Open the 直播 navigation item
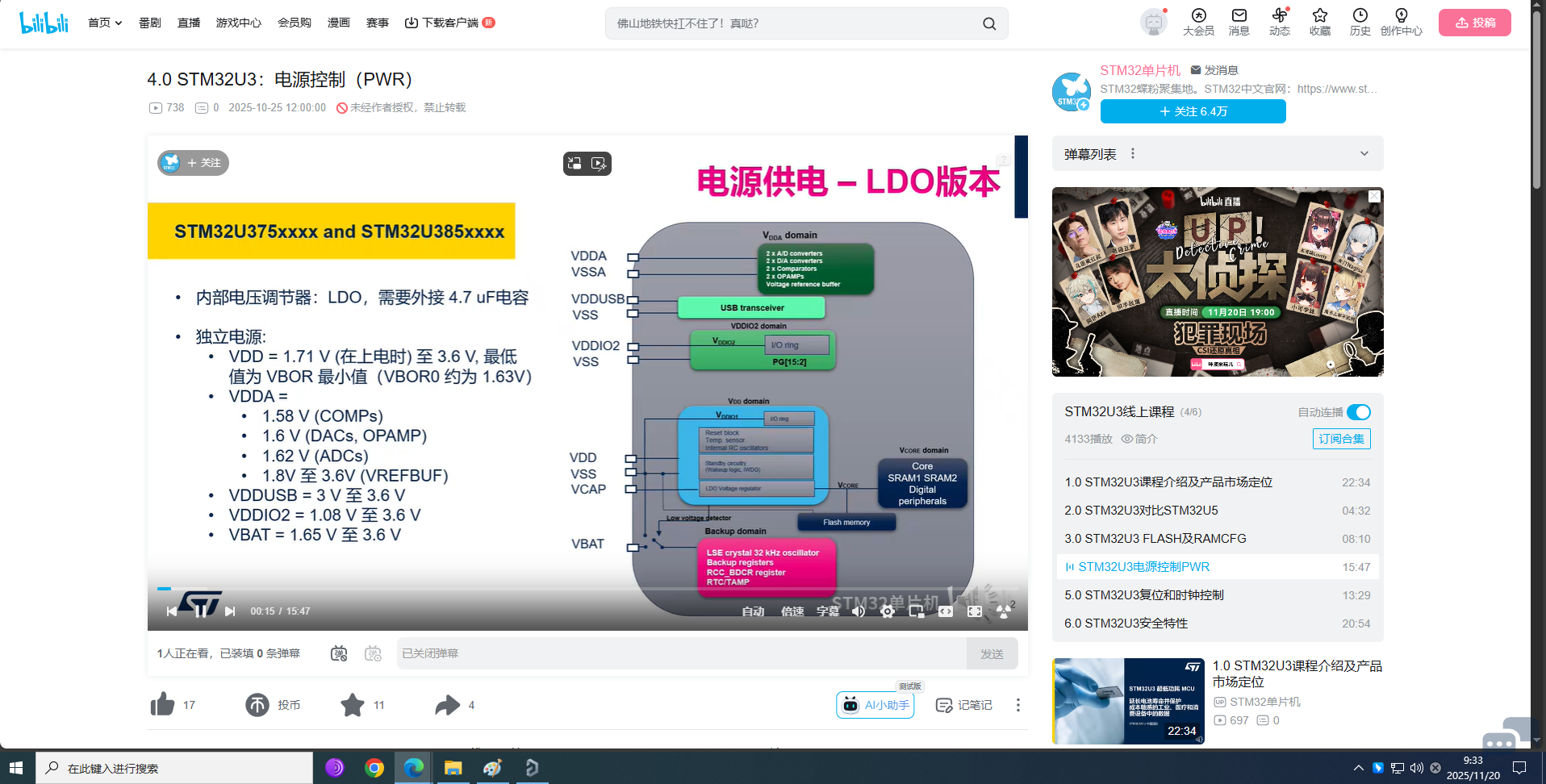Image resolution: width=1546 pixels, height=784 pixels. point(189,23)
